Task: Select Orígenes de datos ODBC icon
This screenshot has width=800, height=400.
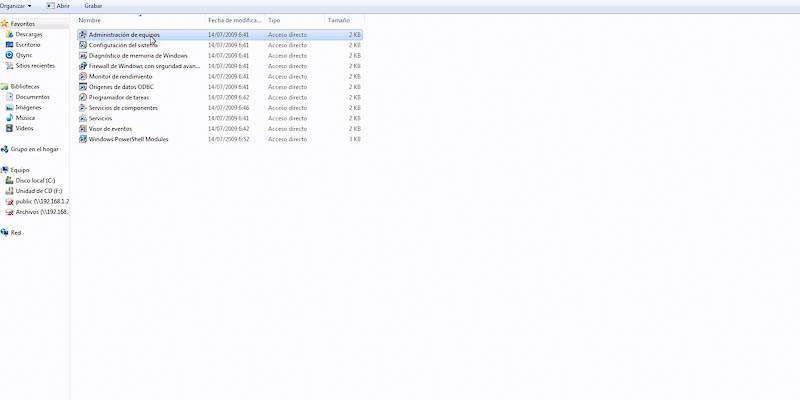Action: pos(83,87)
